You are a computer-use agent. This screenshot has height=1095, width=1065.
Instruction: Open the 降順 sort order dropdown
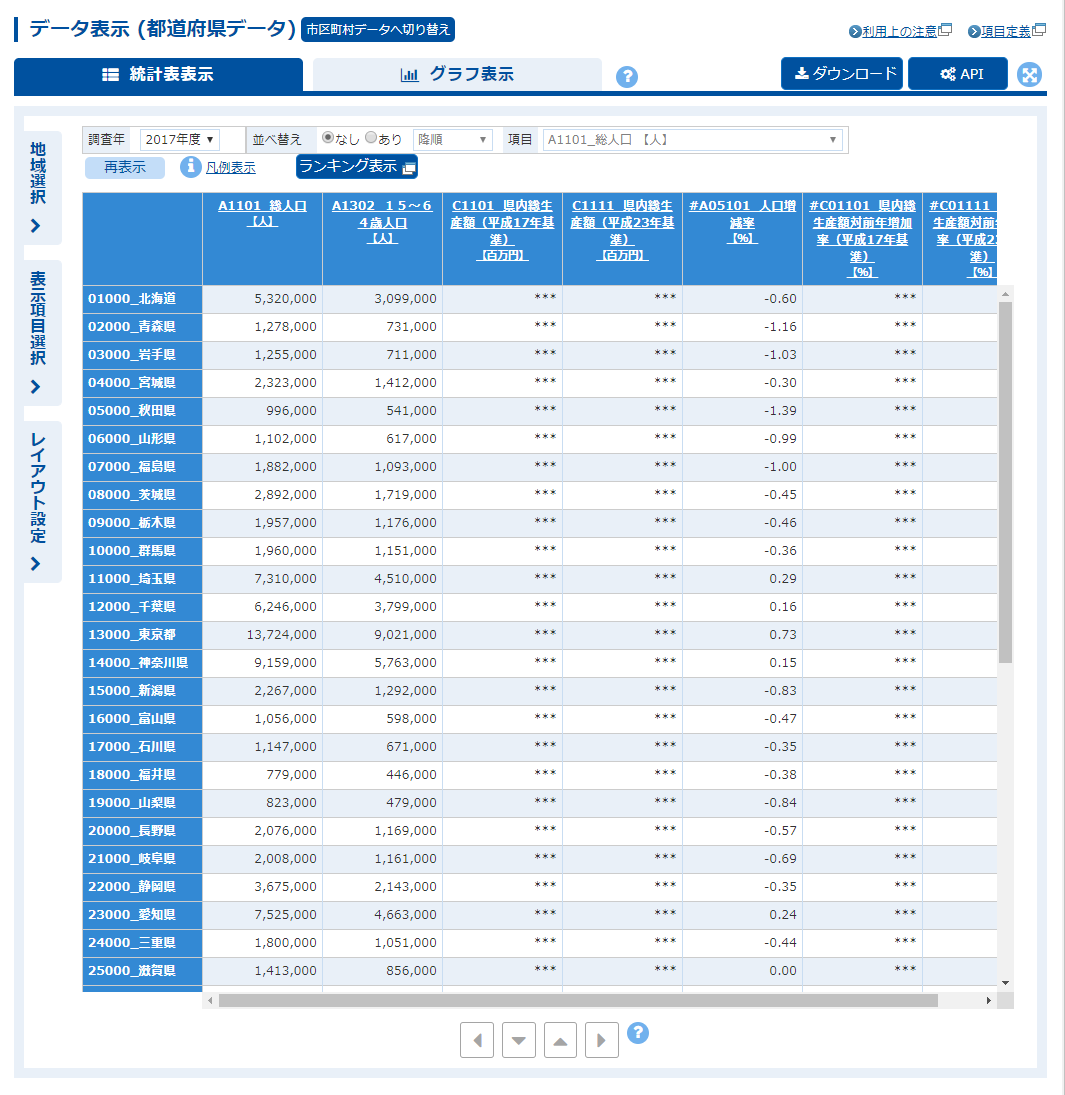click(452, 139)
